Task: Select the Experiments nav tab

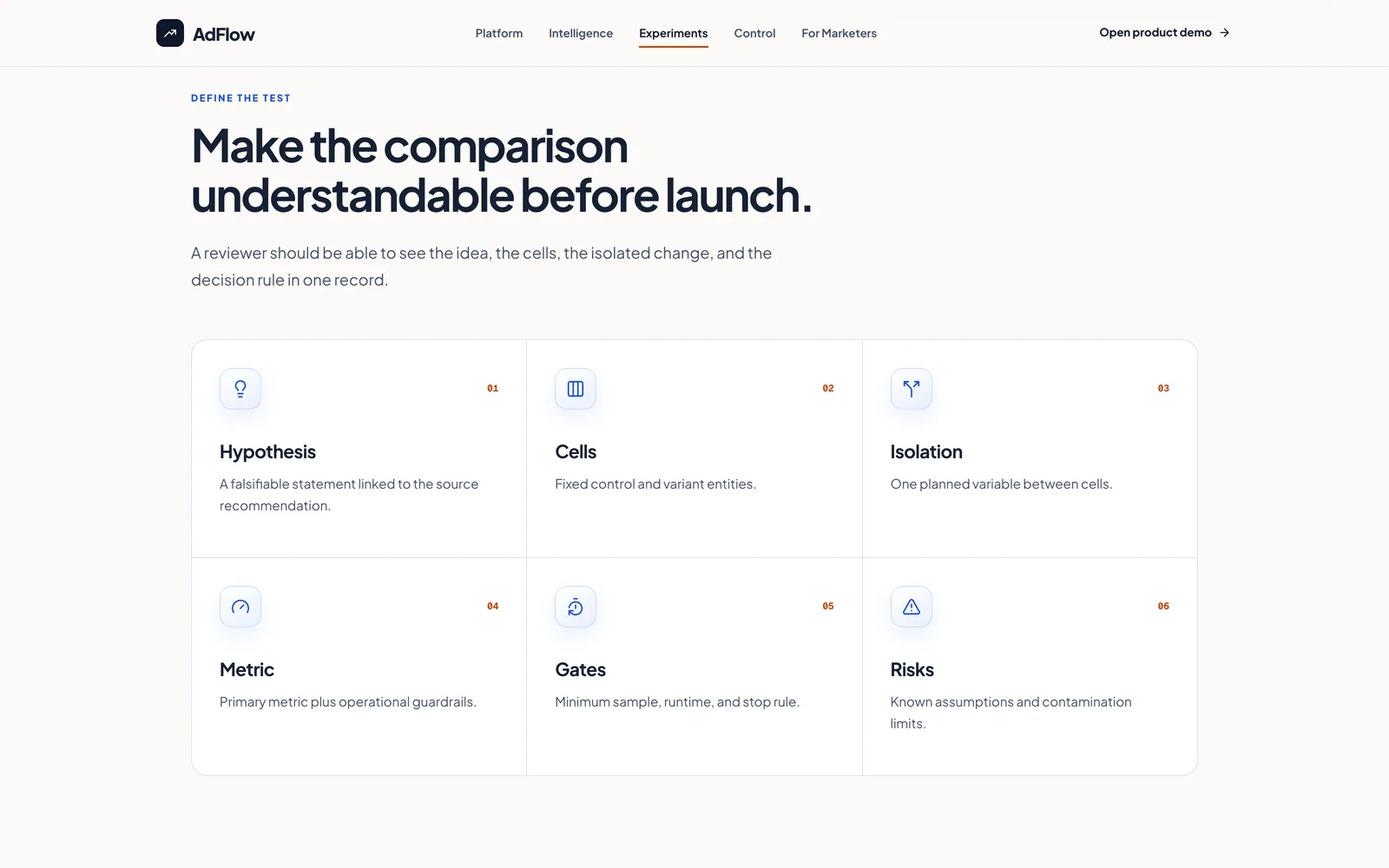Action: [x=674, y=33]
